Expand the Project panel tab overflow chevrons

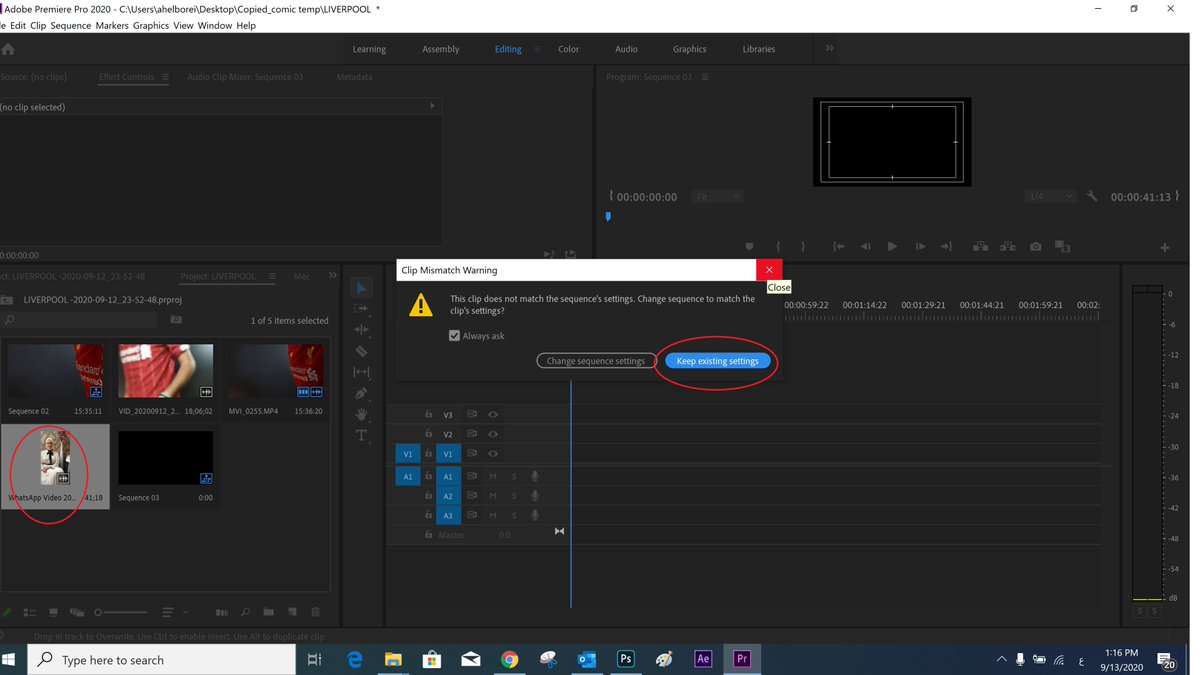(333, 276)
